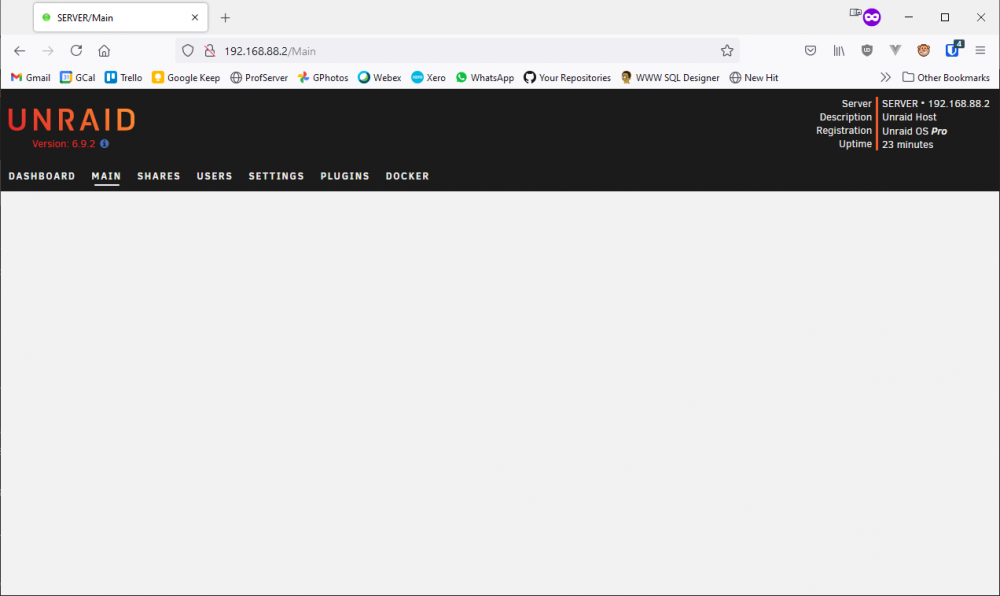
Task: Open the WWW SQL Designer bookmark
Action: (670, 78)
